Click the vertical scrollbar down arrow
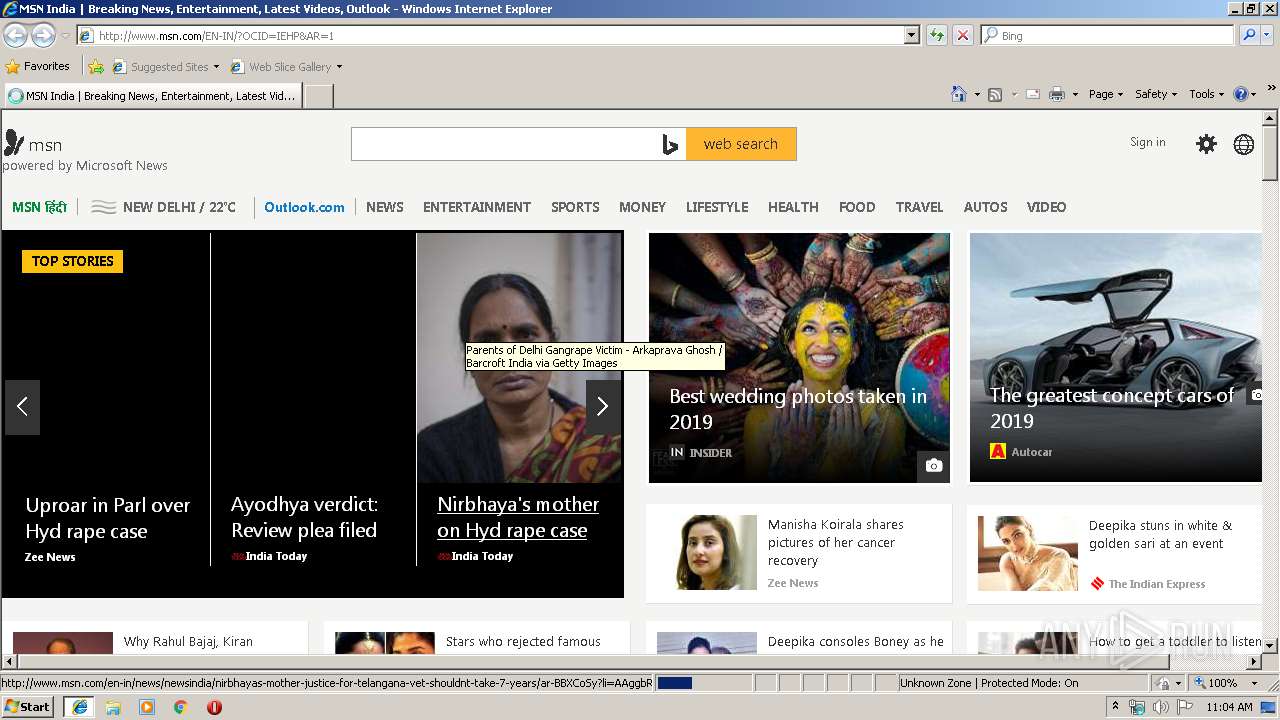 coord(1270,645)
